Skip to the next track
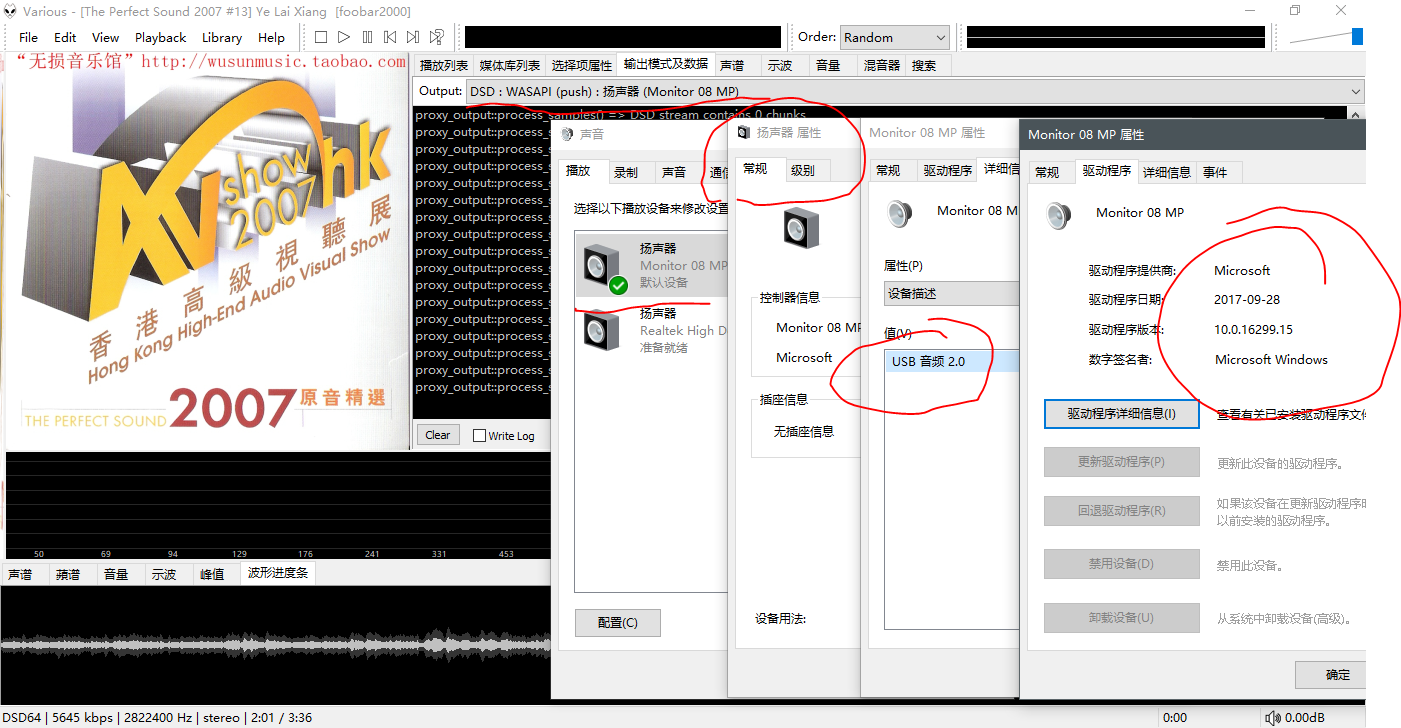 click(413, 37)
